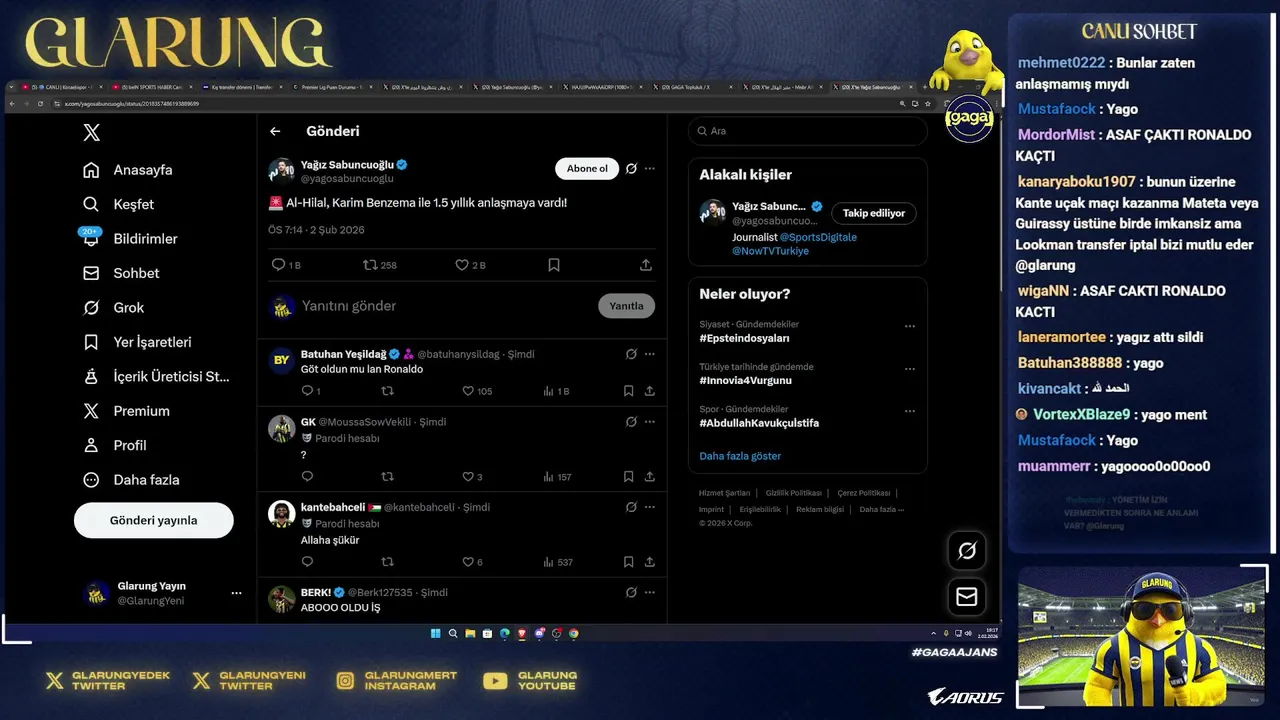Screen dimensions: 1280x720
Task: Open options for #Epsteindosyaları trend
Action: (909, 326)
